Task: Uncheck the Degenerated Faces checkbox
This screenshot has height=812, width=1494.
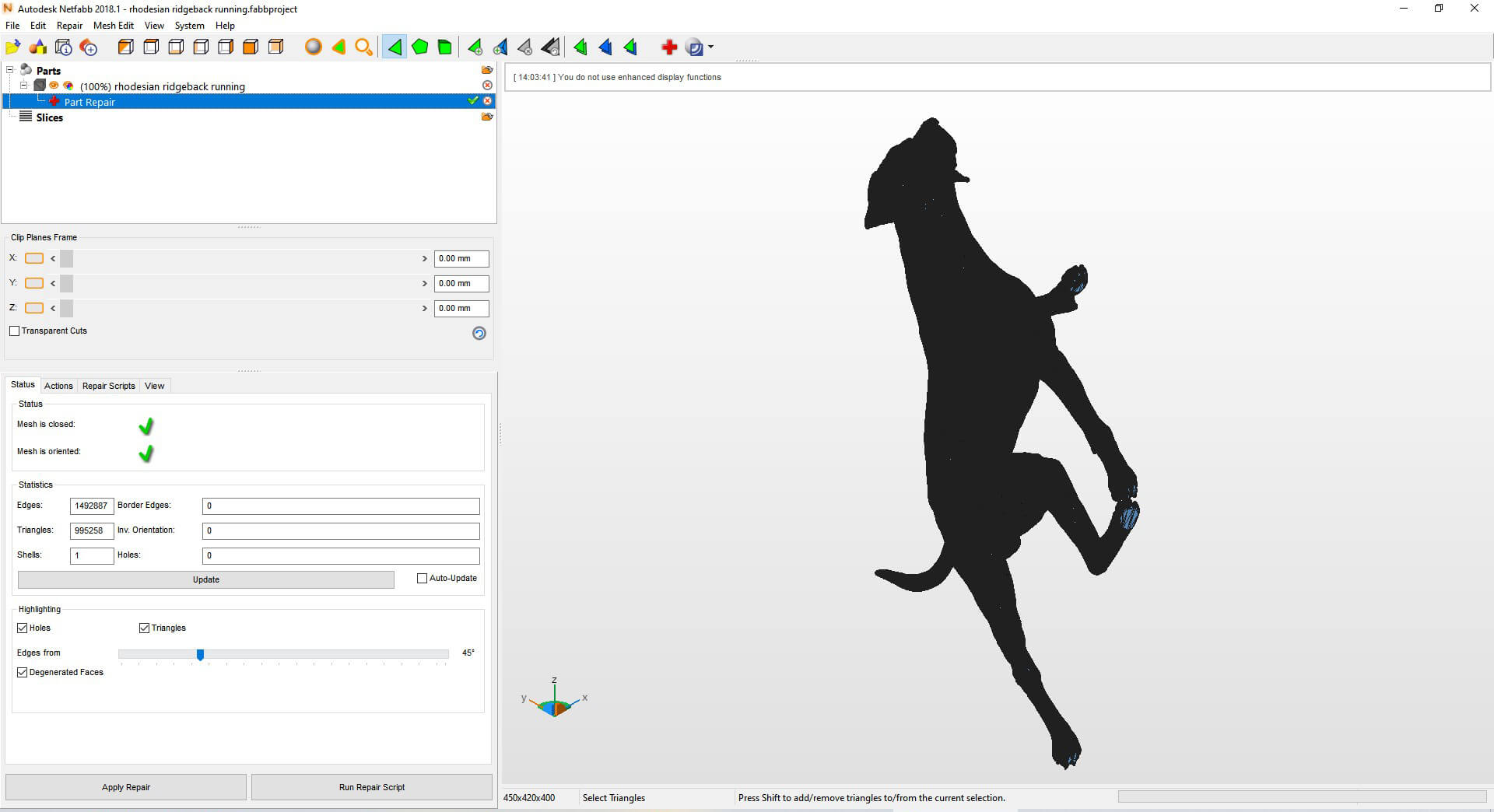Action: (x=23, y=672)
